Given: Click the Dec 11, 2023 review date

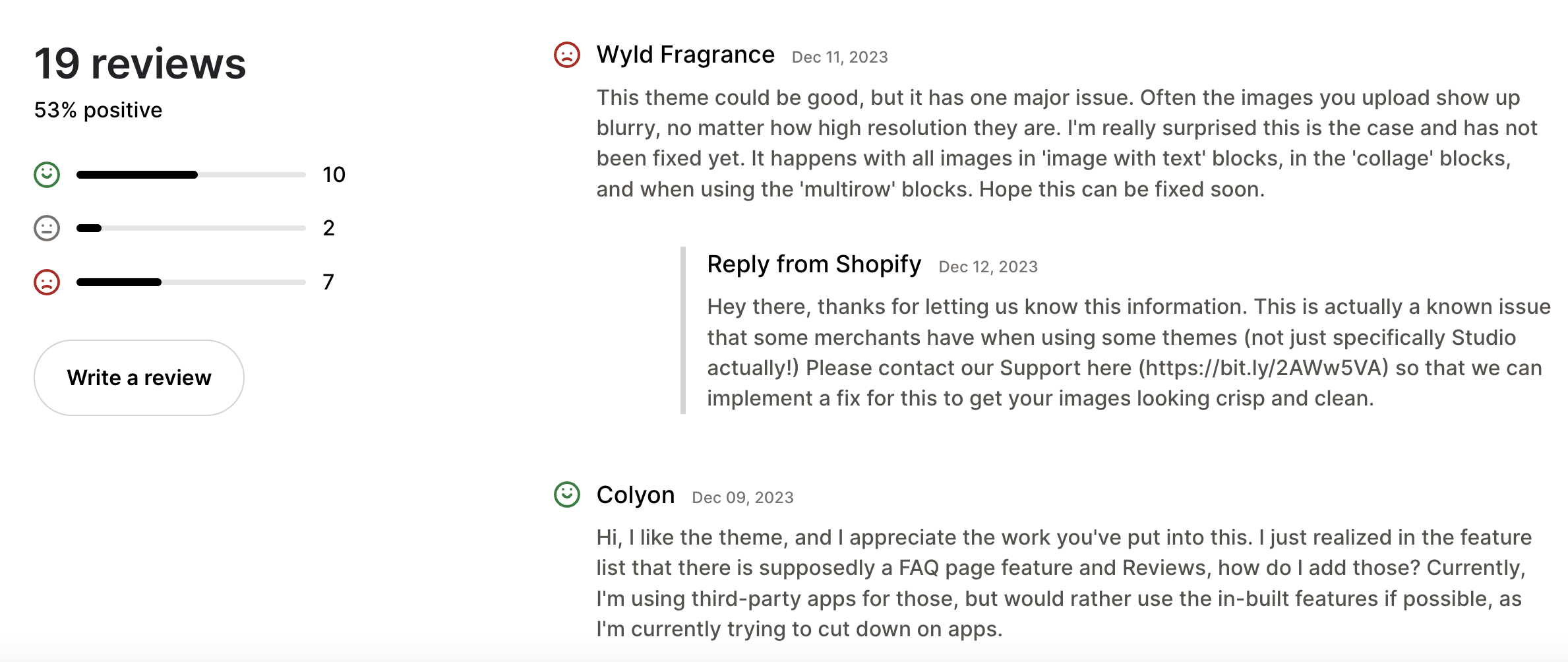Looking at the screenshot, I should [x=839, y=57].
